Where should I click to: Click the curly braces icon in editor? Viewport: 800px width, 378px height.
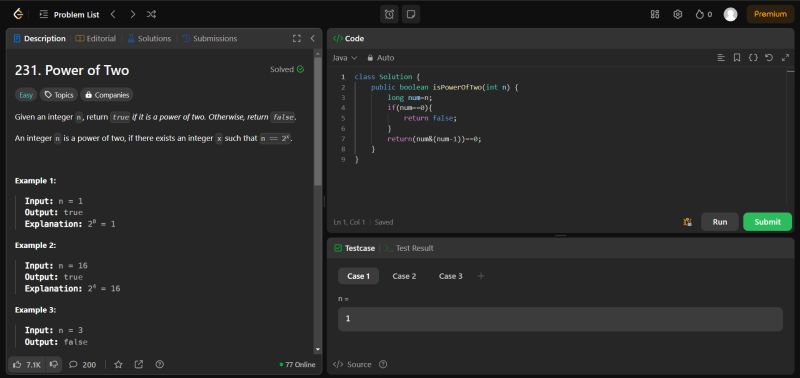(x=753, y=58)
